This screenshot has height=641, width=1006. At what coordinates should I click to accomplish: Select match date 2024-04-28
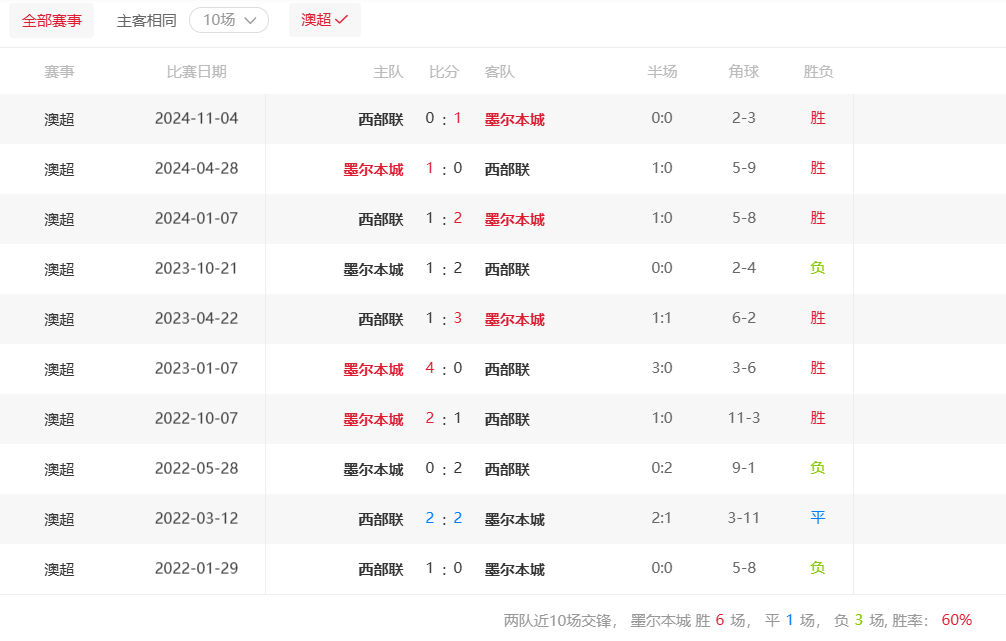click(196, 169)
